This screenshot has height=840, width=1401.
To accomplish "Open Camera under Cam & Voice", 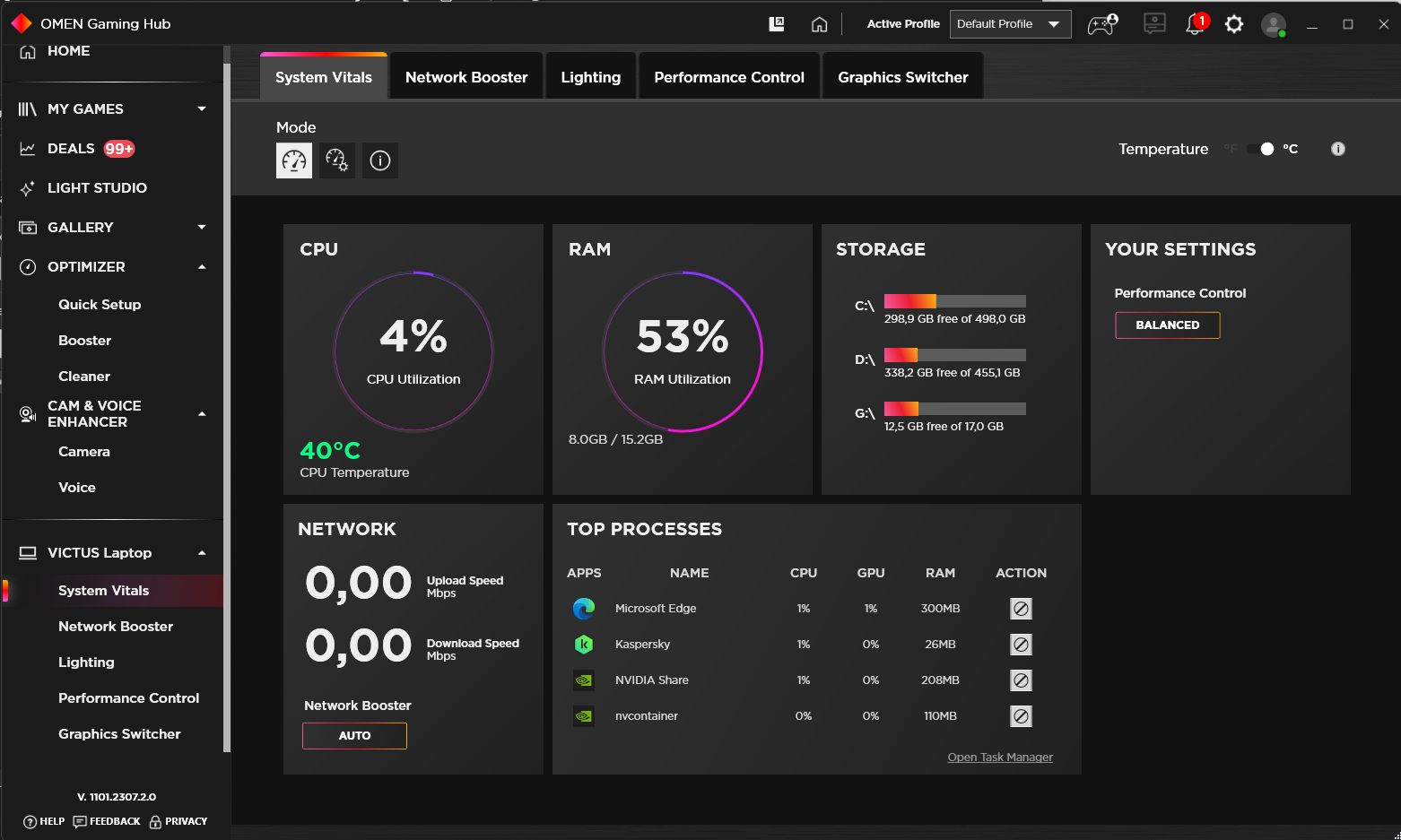I will (84, 452).
